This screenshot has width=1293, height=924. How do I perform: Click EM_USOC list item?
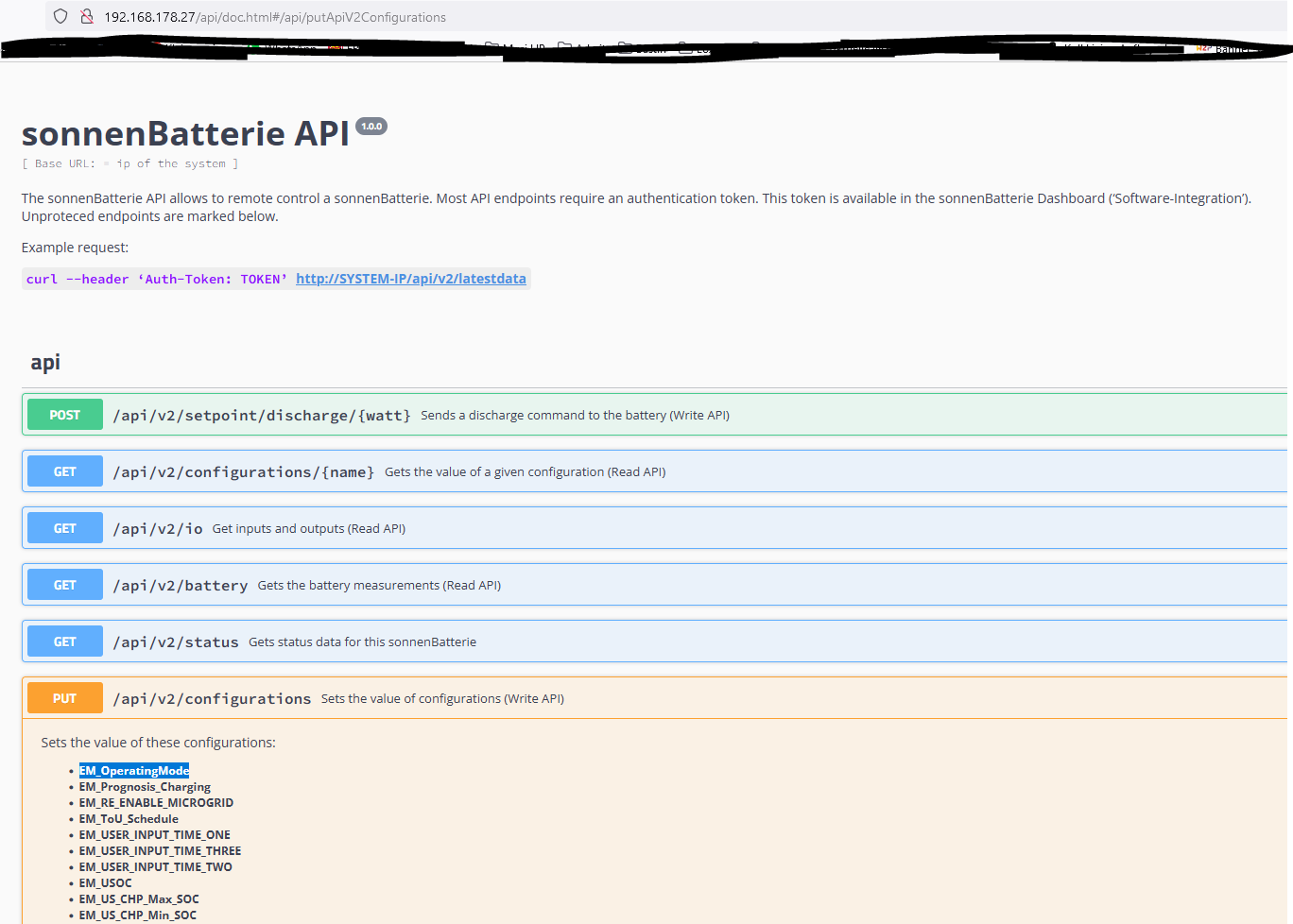click(x=106, y=883)
